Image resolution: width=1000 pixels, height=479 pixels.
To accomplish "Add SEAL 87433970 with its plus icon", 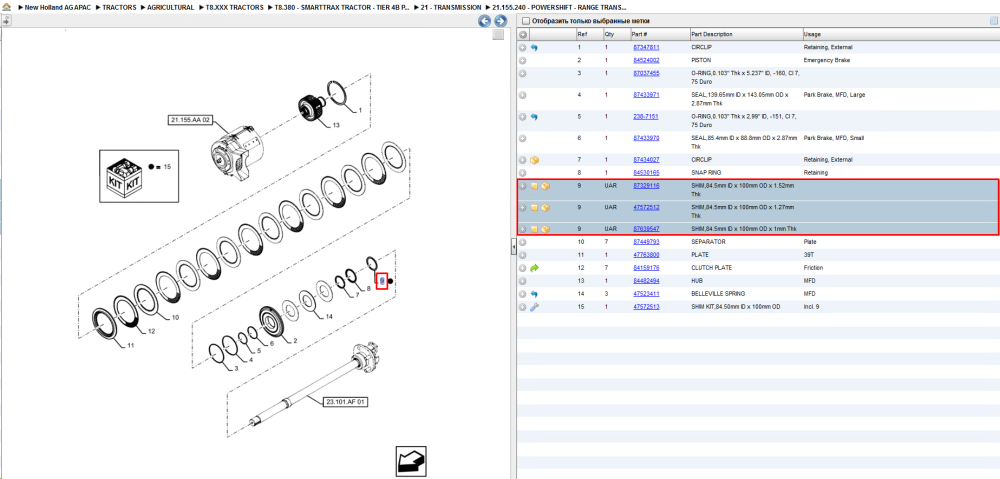I will click(x=522, y=138).
